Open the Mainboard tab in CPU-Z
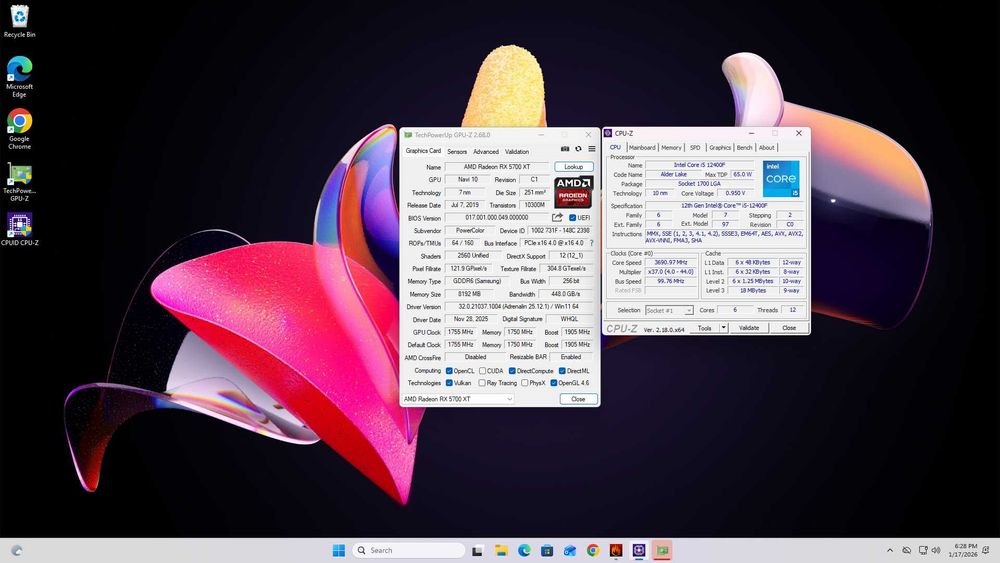 pos(642,148)
